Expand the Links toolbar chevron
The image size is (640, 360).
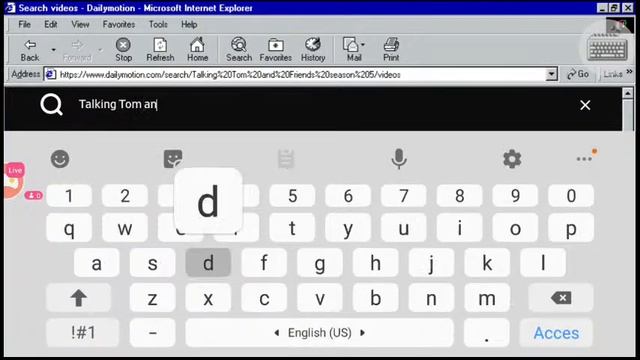point(629,72)
